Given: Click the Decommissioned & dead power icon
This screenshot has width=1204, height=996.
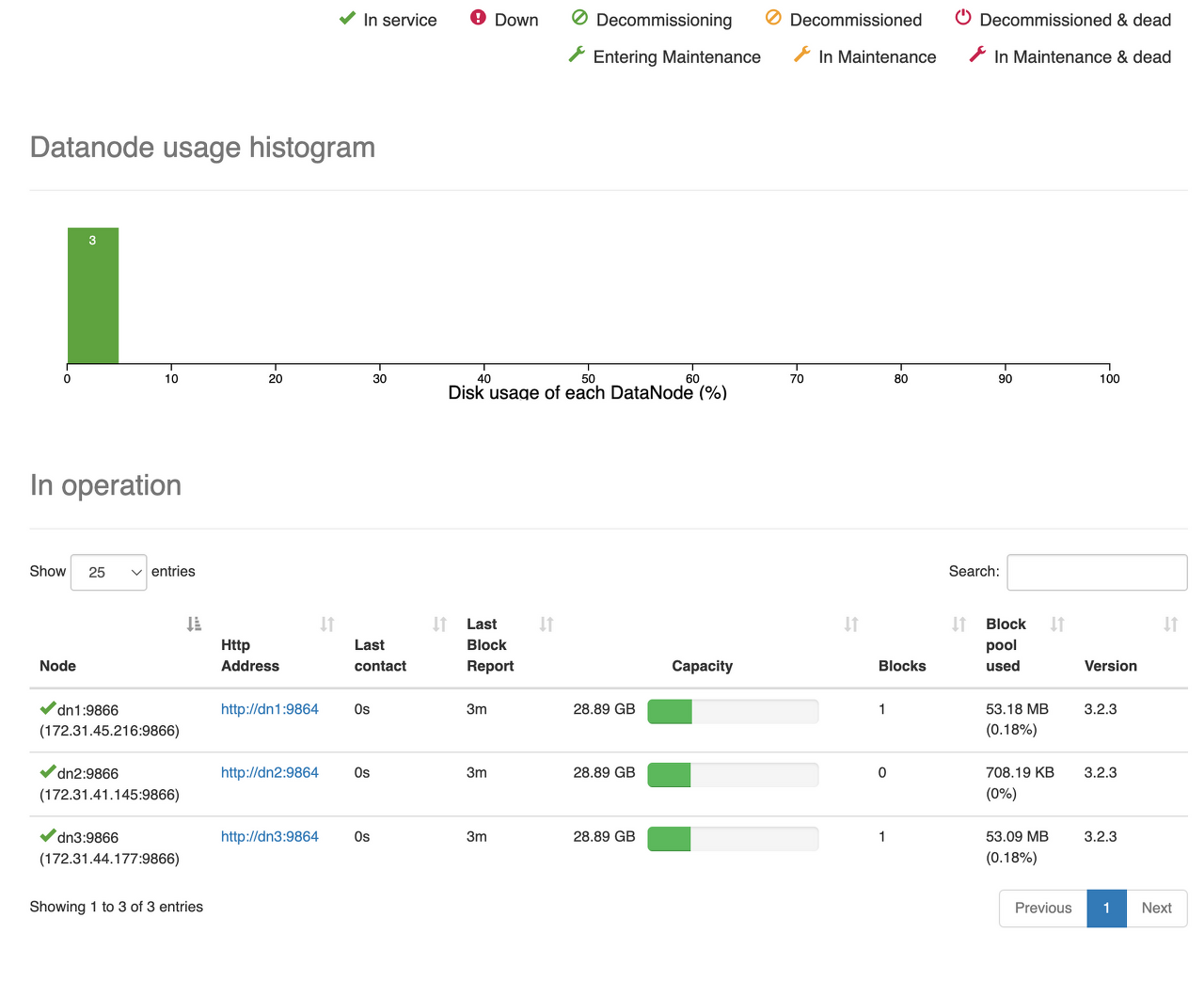Looking at the screenshot, I should pos(963,18).
